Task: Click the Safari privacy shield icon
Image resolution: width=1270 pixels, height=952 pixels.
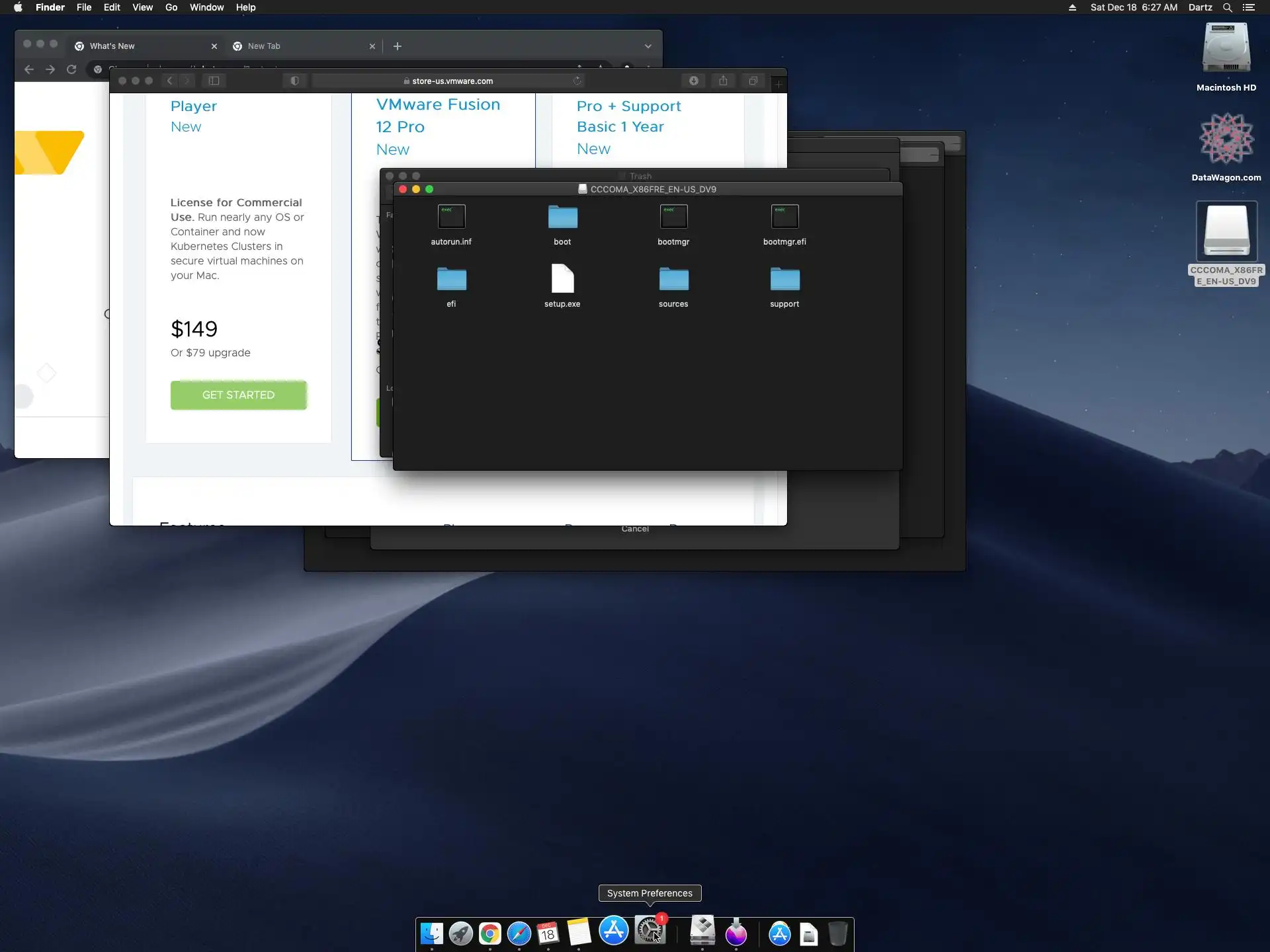Action: [x=294, y=81]
